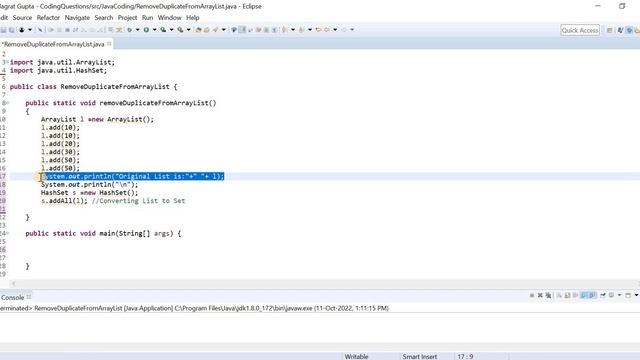Click the Search flashlight toolbar icon
The image size is (640, 360).
(x=215, y=30)
